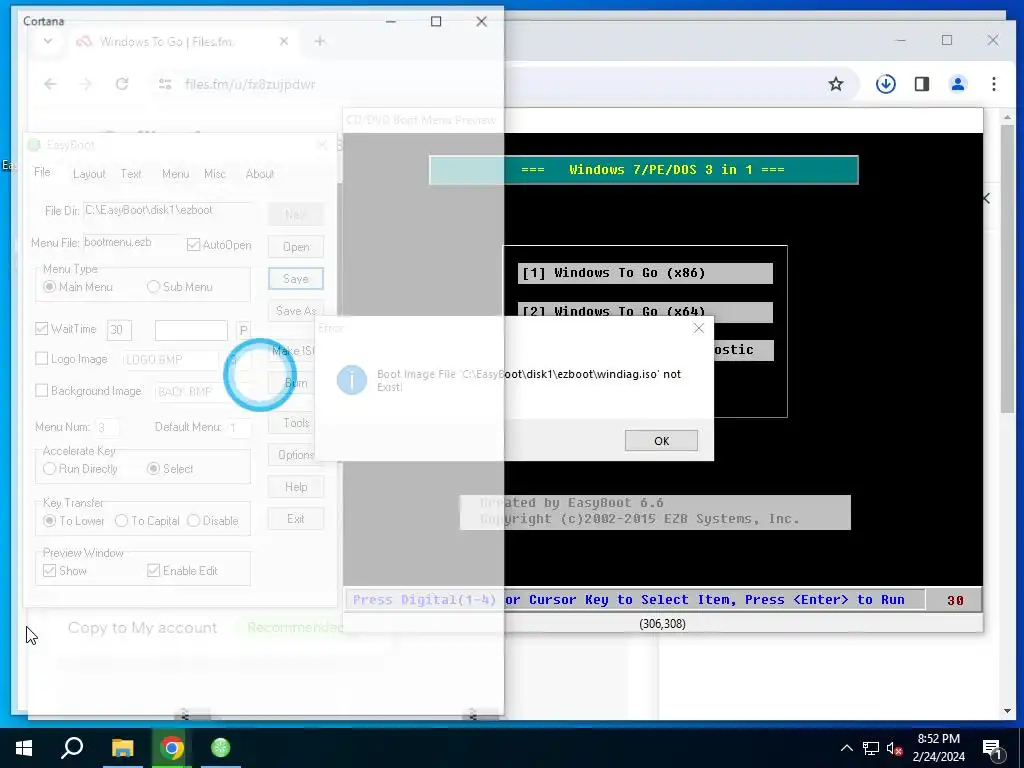Click the blue info icon in Error dialog
Viewport: 1024px width, 768px height.
[351, 379]
